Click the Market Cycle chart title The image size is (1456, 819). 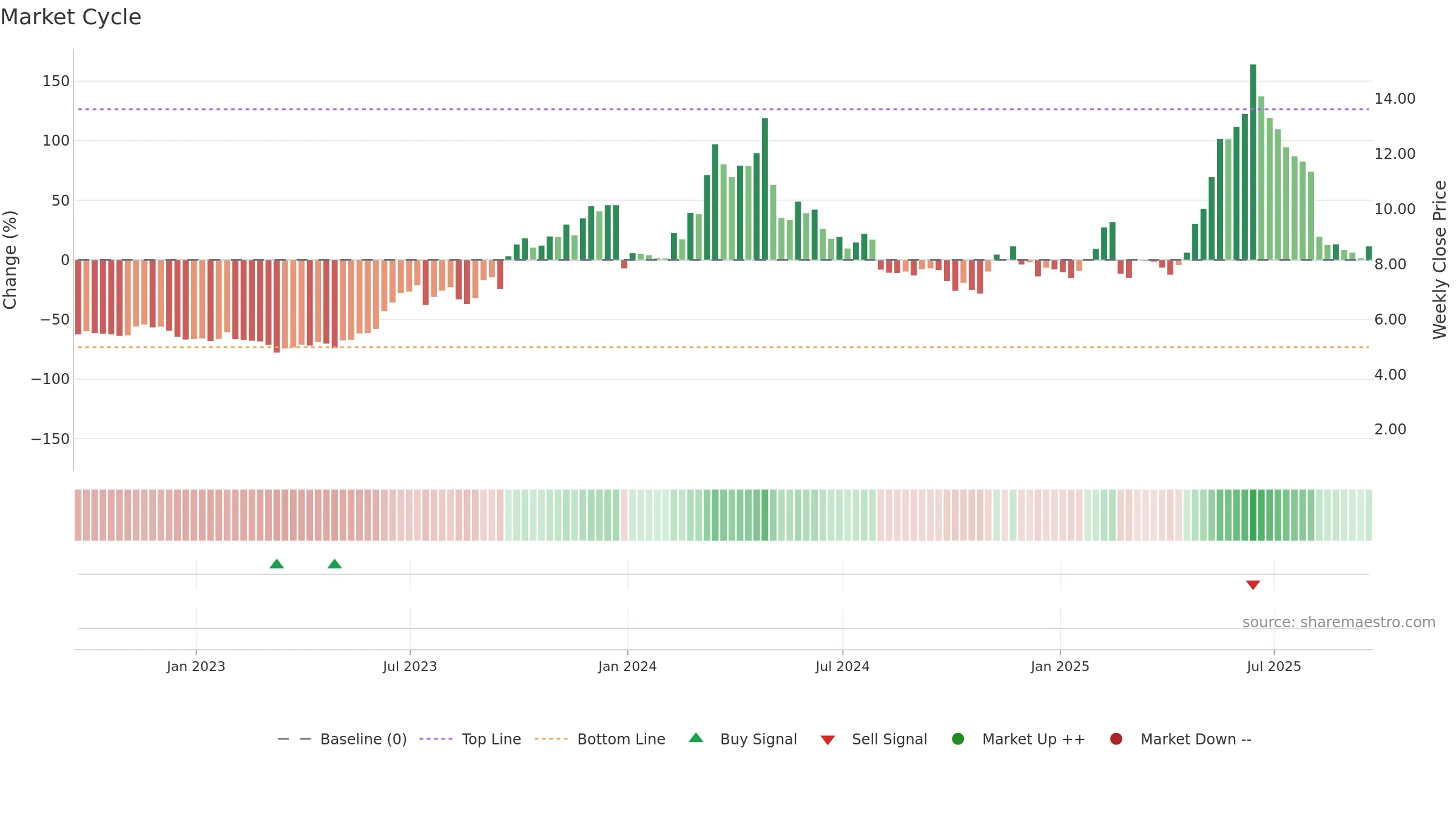click(x=71, y=17)
